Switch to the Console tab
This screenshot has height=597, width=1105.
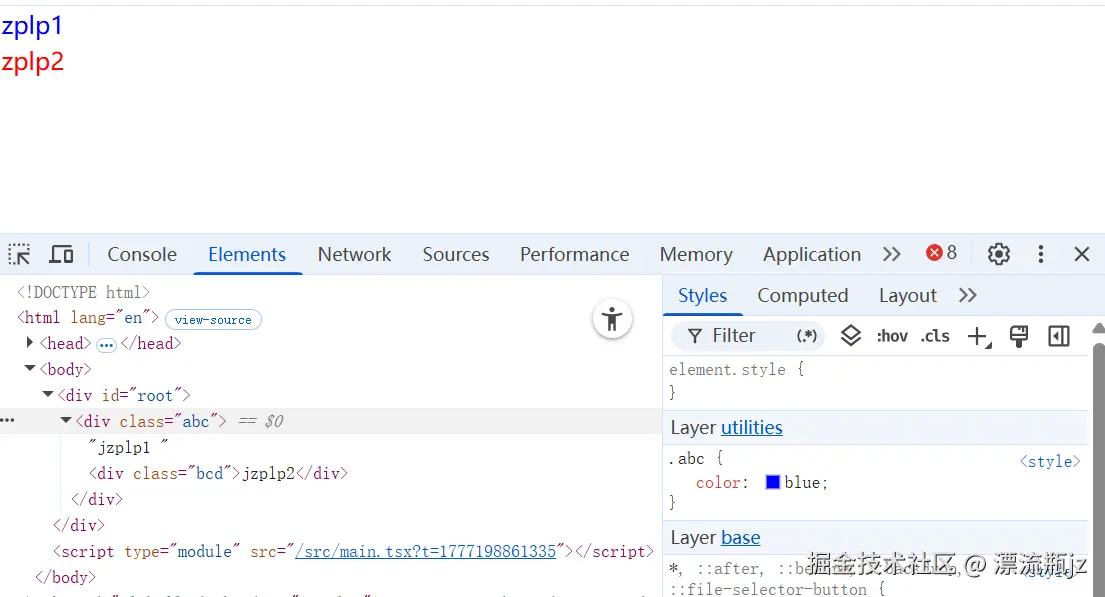[142, 254]
